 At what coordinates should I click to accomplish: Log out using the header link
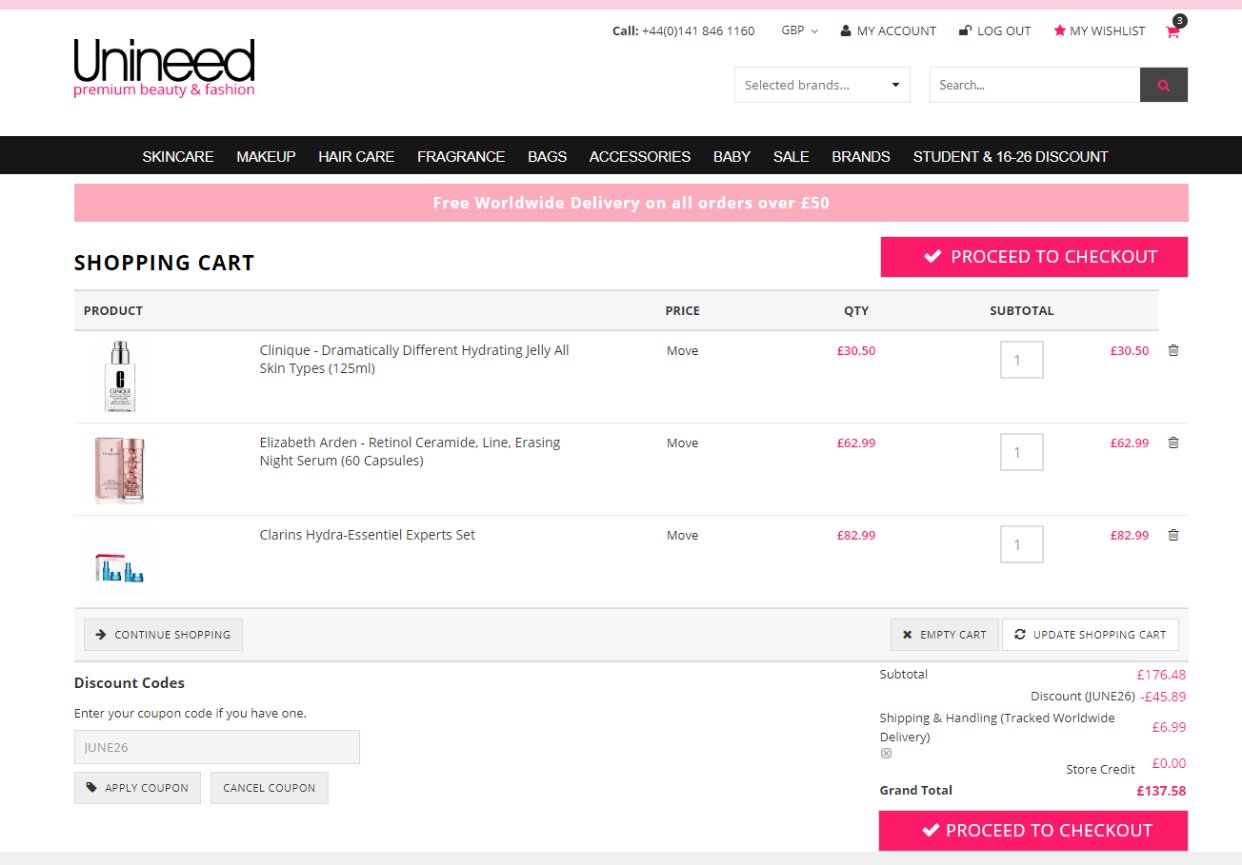(x=995, y=31)
